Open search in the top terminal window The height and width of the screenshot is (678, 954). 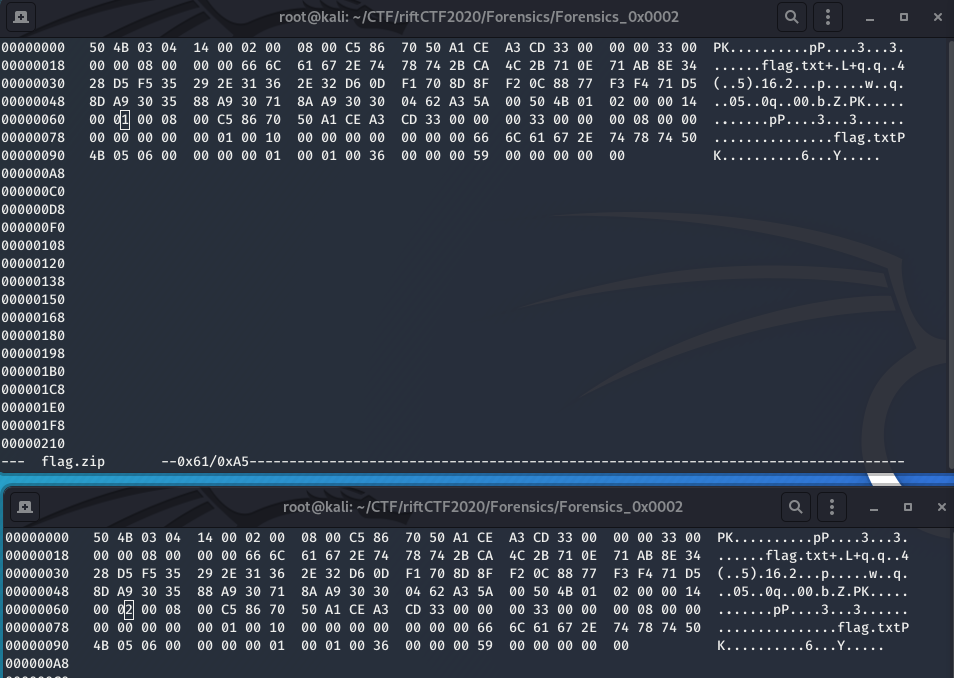789,16
